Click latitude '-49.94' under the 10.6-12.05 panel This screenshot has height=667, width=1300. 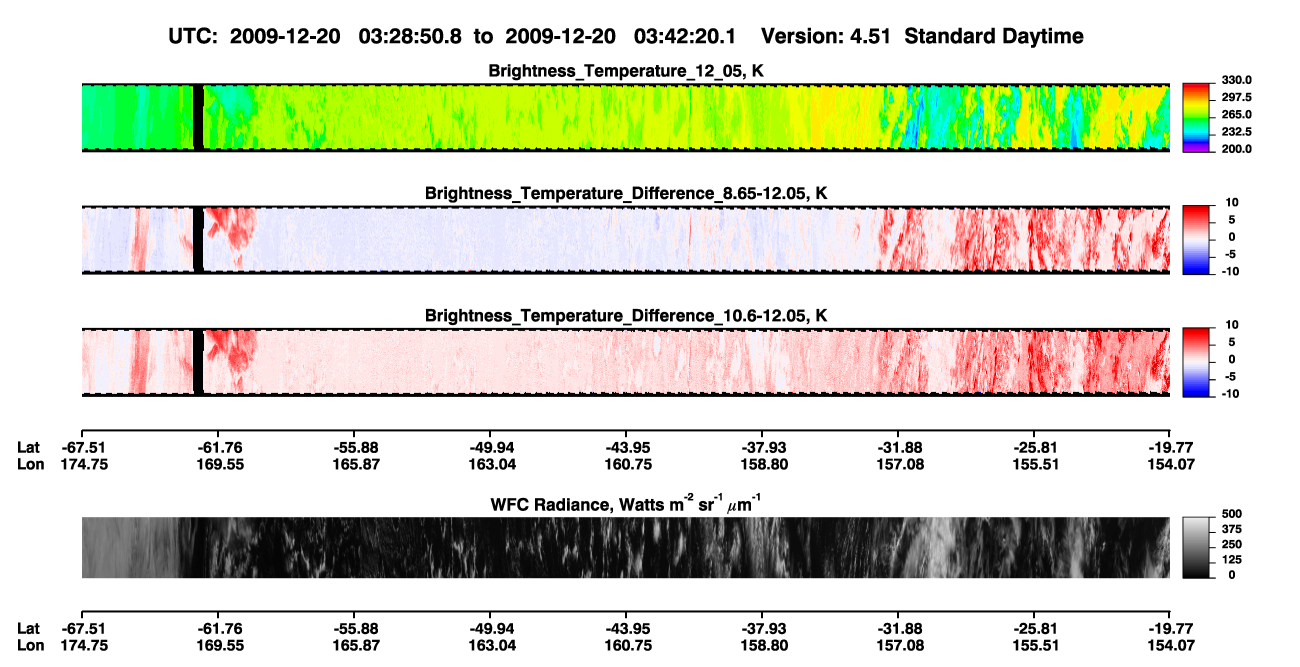point(490,448)
